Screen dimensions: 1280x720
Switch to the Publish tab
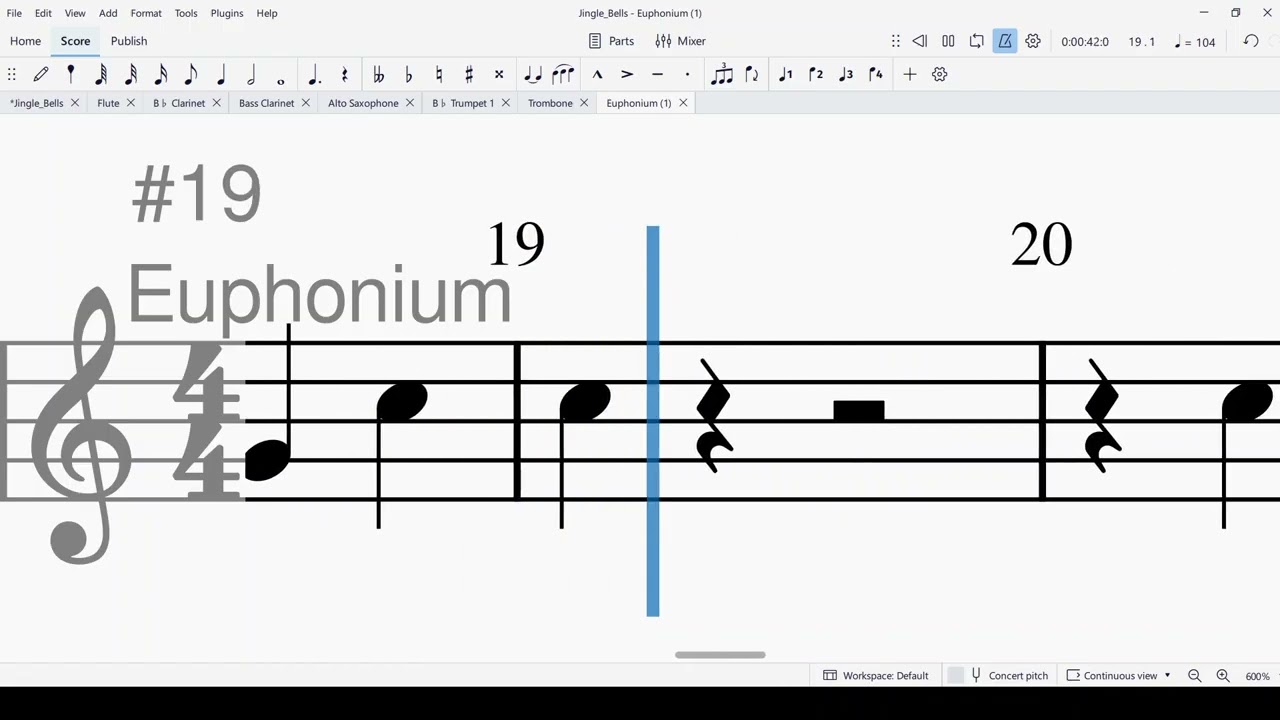point(129,41)
